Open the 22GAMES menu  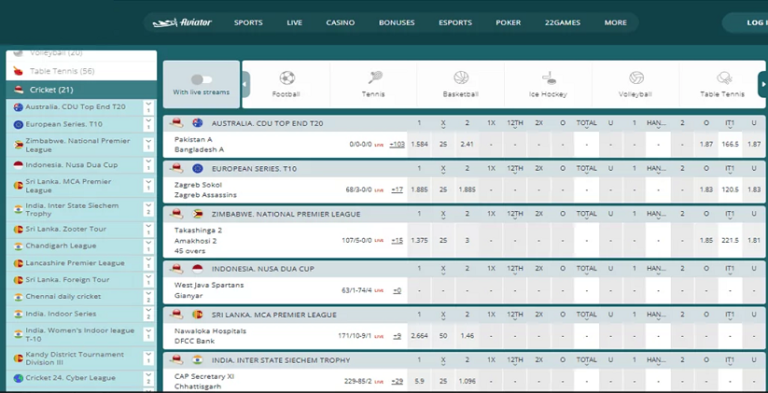(x=563, y=23)
